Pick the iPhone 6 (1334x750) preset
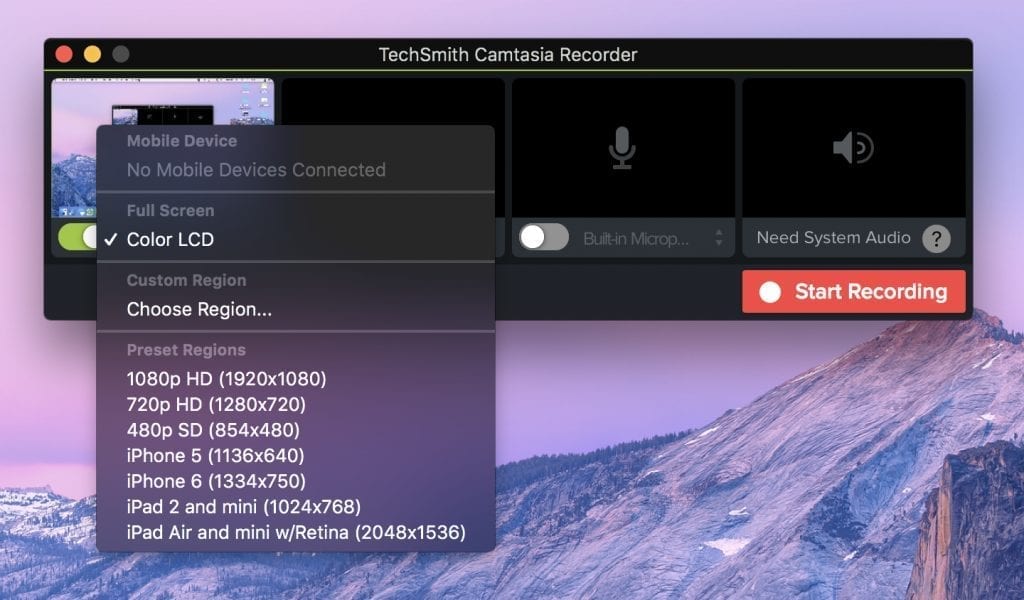 click(x=296, y=481)
